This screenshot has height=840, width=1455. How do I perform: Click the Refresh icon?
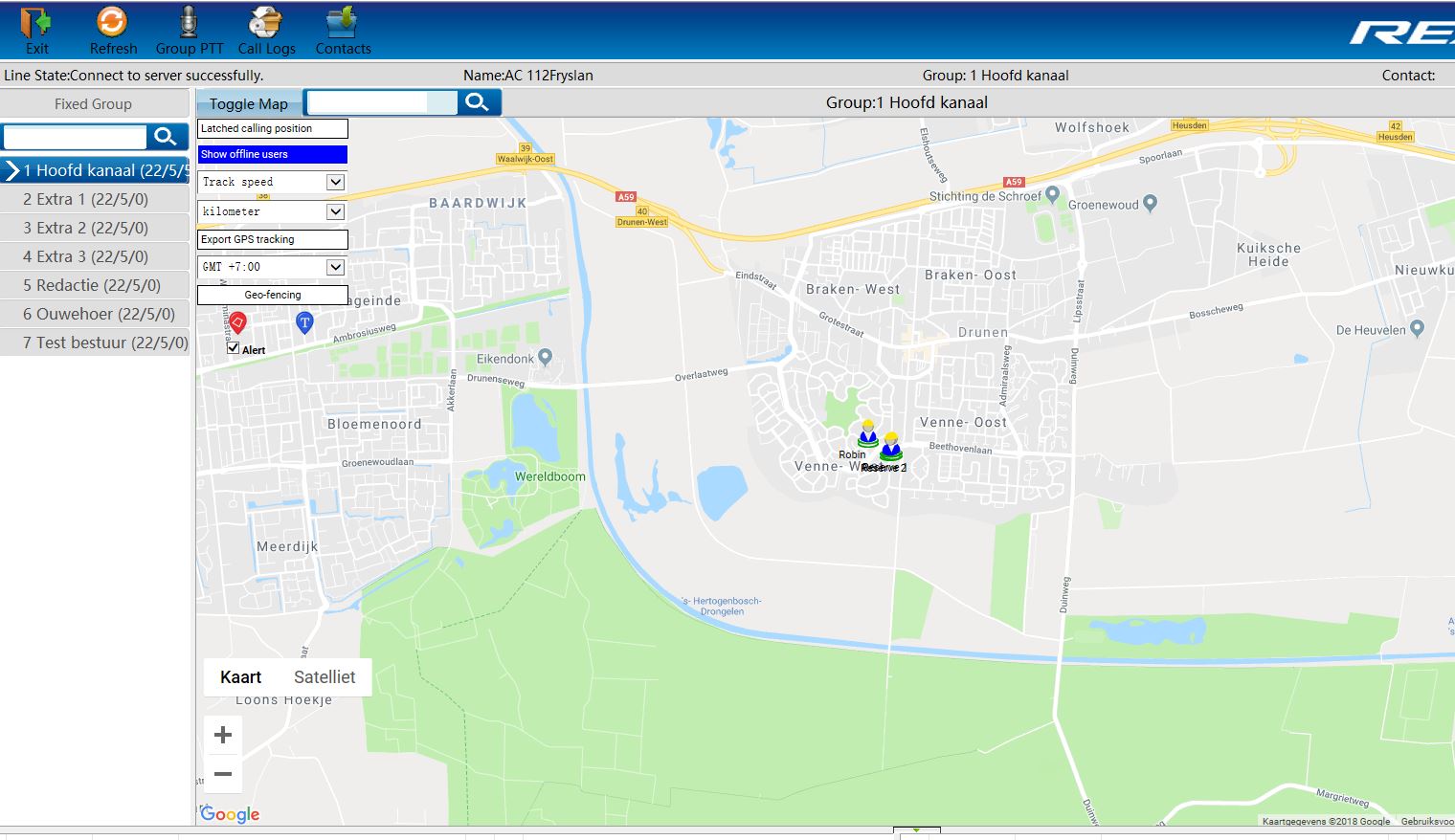coord(112,22)
